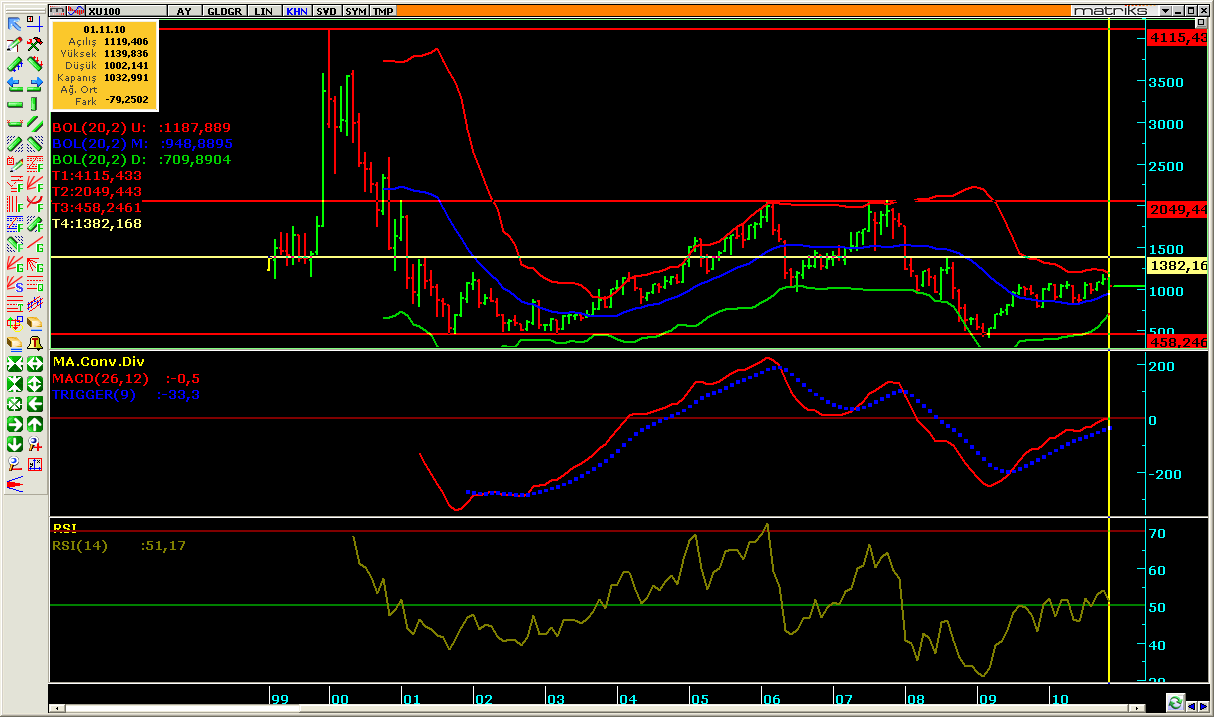Toggle the SVD button
Viewport: 1214px width, 717px height.
pyautogui.click(x=326, y=11)
